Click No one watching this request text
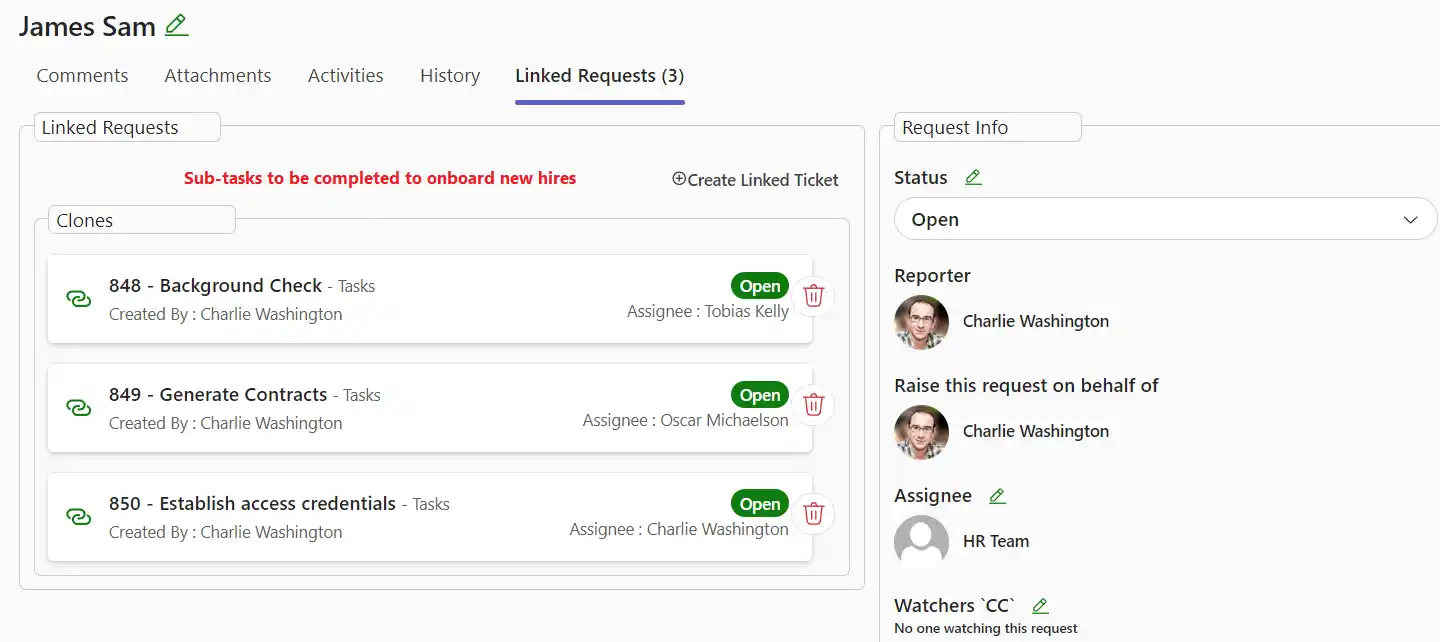Viewport: 1440px width, 642px height. tap(986, 629)
